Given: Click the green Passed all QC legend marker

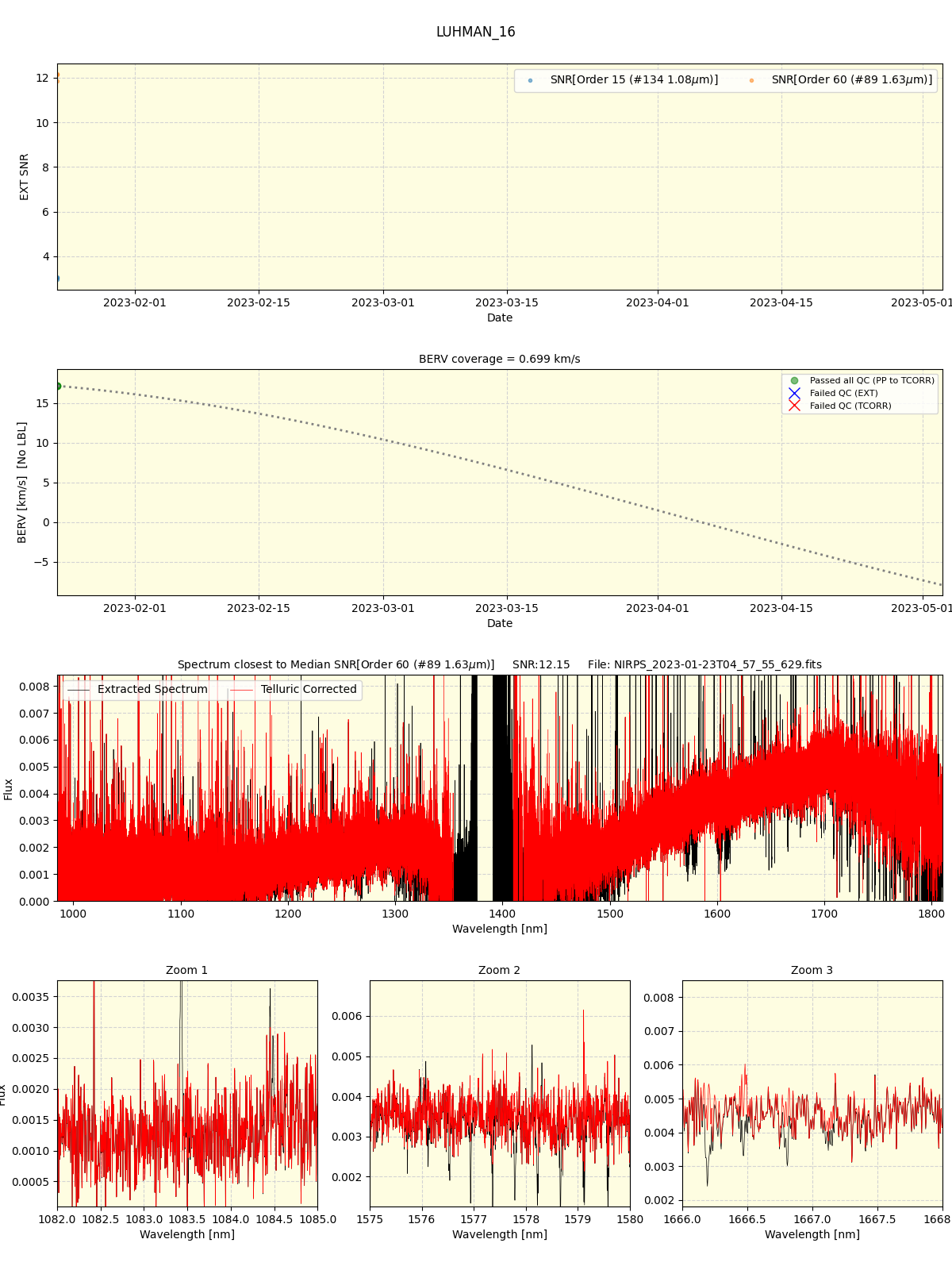Looking at the screenshot, I should click(x=794, y=380).
